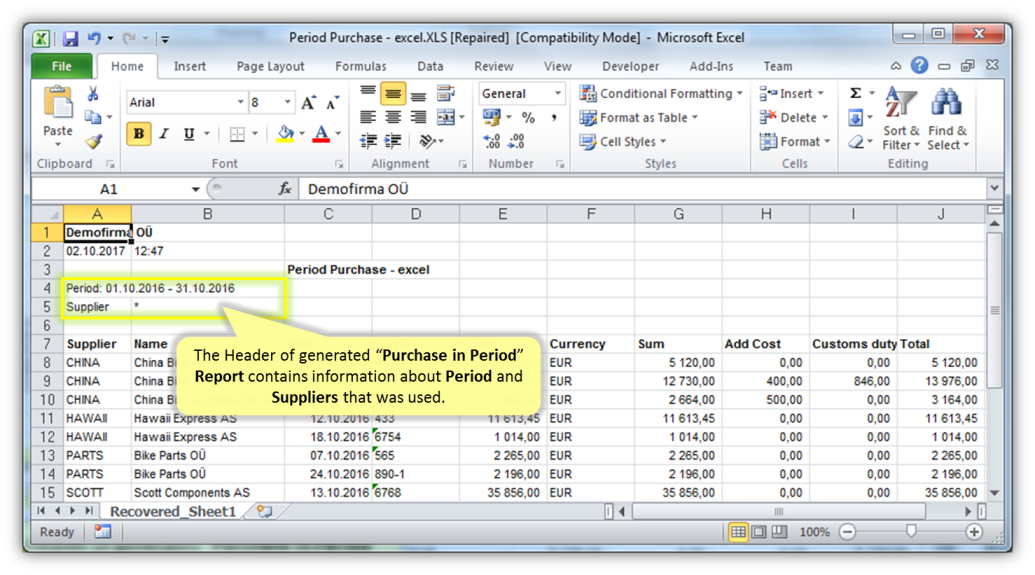Open the File tab
Image resolution: width=1035 pixels, height=575 pixels.
(x=61, y=66)
